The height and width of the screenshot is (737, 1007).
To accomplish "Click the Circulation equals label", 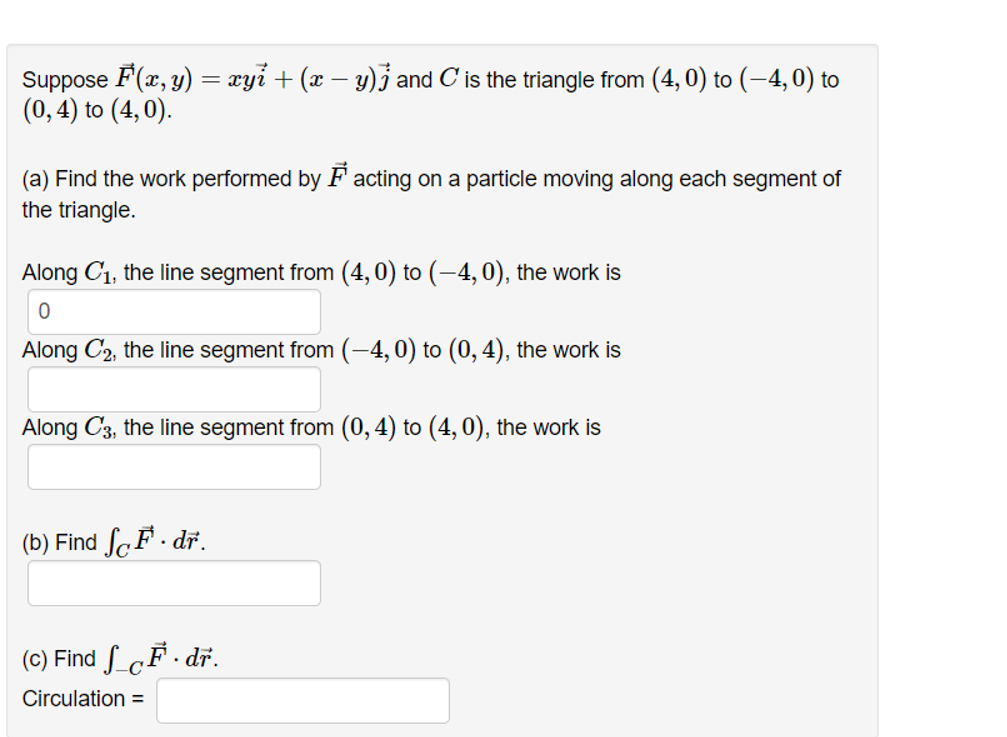I will 80,699.
